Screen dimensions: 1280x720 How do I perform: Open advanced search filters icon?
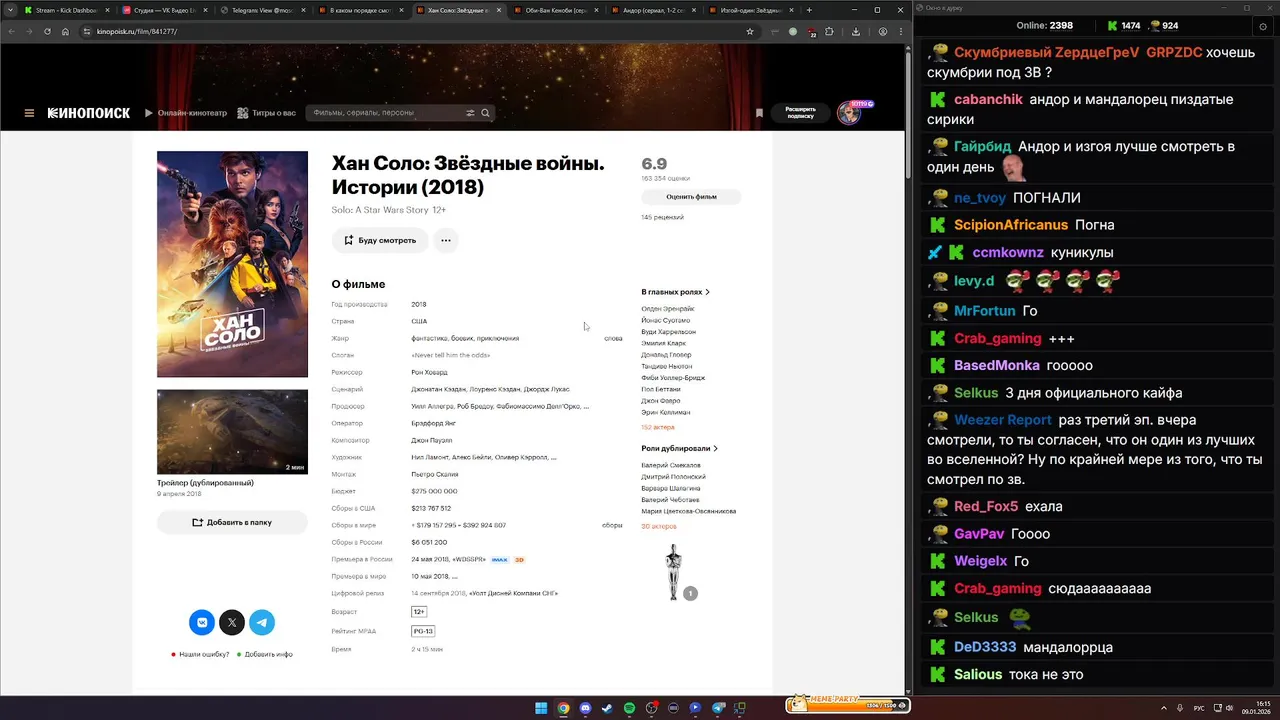point(471,113)
